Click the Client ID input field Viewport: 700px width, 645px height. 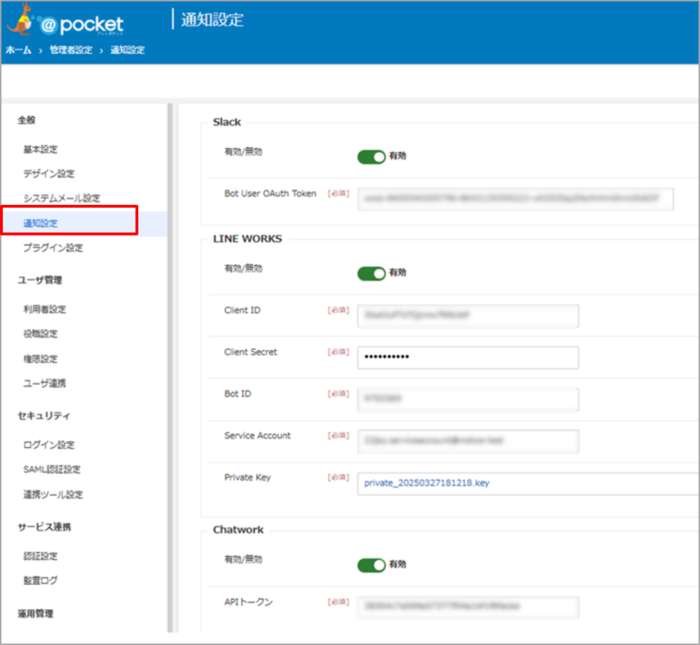(x=468, y=316)
